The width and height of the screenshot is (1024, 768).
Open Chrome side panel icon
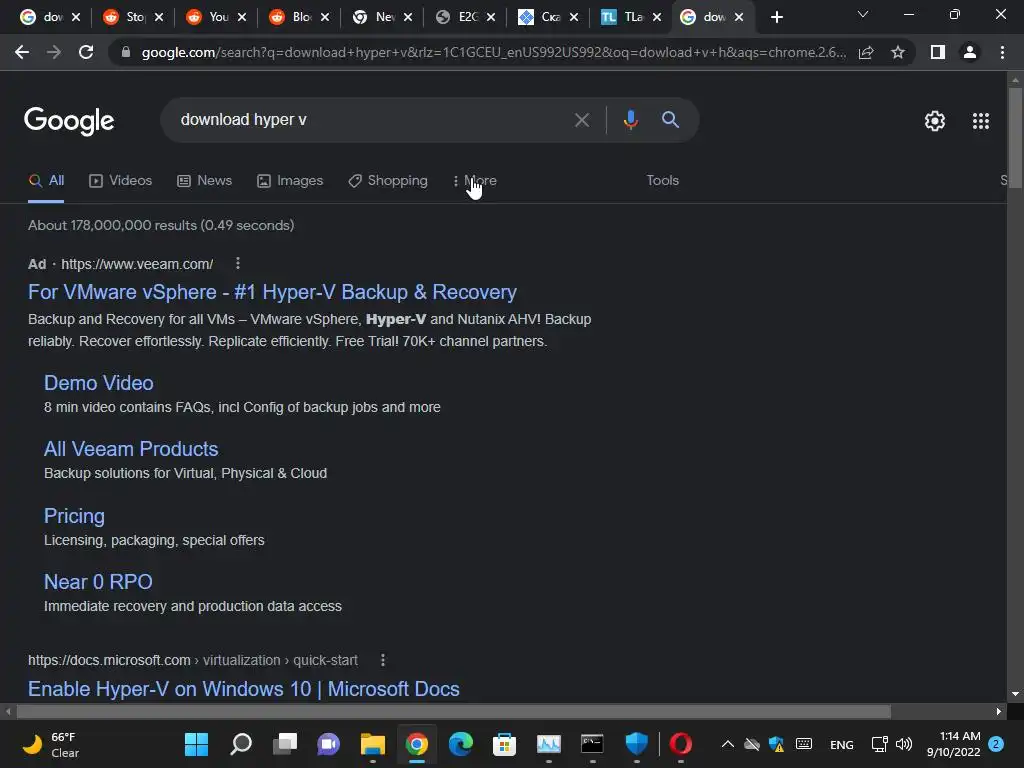938,52
